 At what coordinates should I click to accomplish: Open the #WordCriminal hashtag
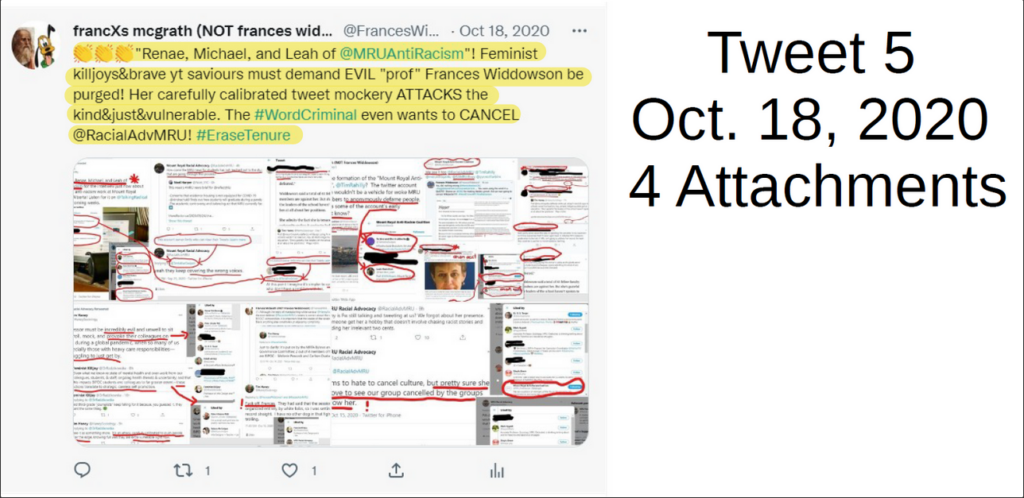click(x=306, y=114)
